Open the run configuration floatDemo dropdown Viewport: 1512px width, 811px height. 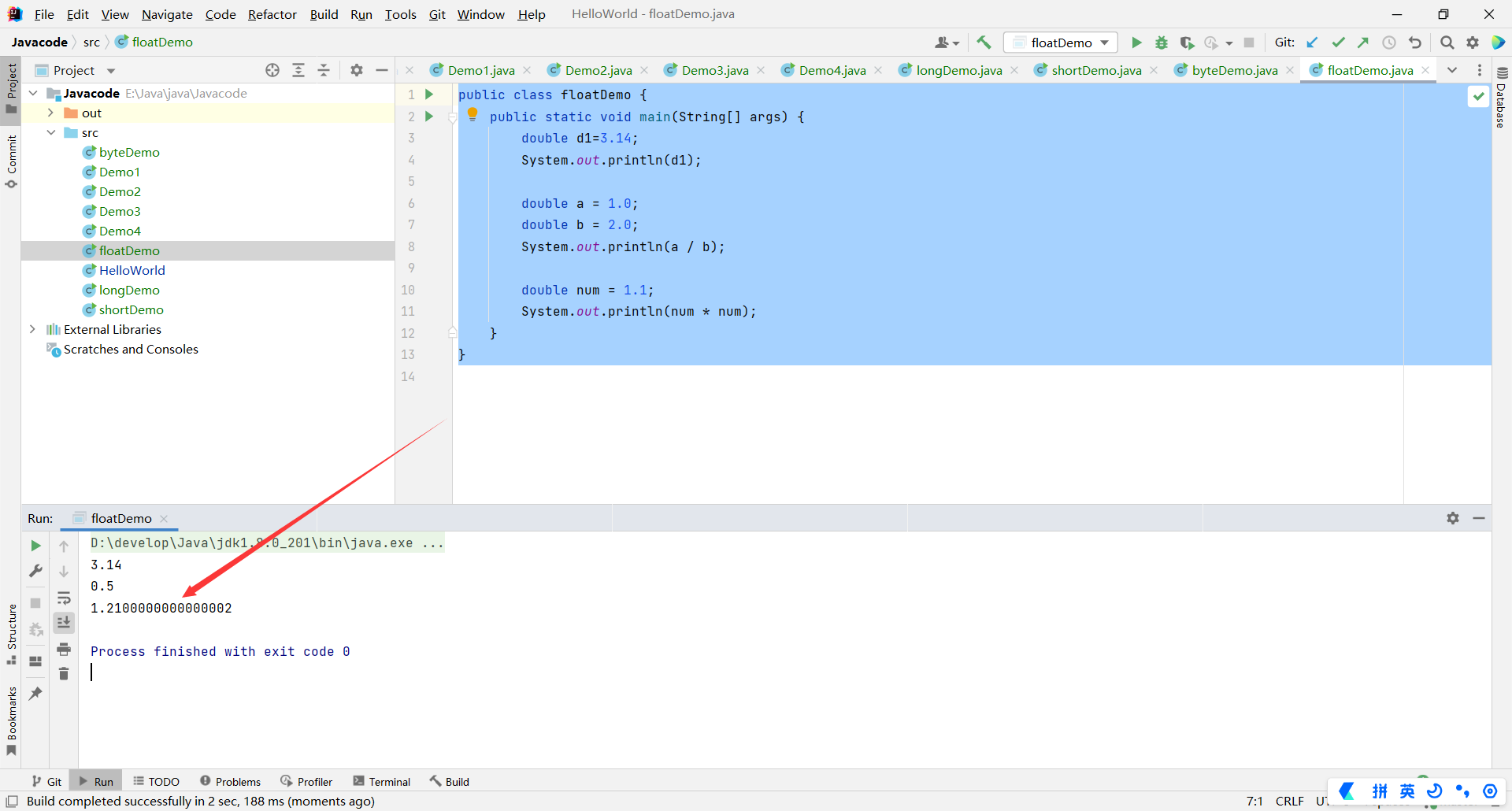pos(1061,43)
